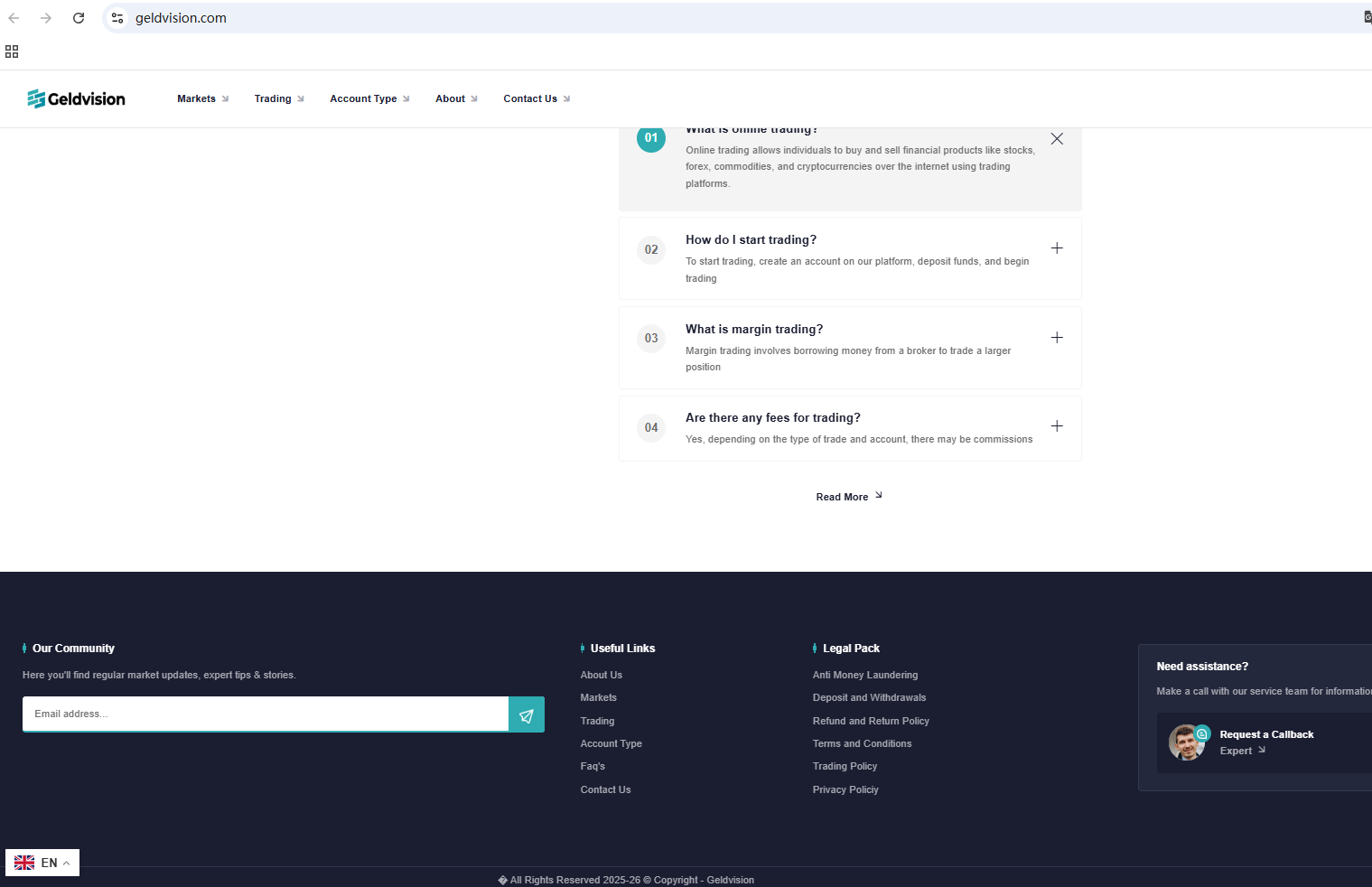Open the EN language selector dropdown
The image size is (1372, 887).
pos(42,863)
